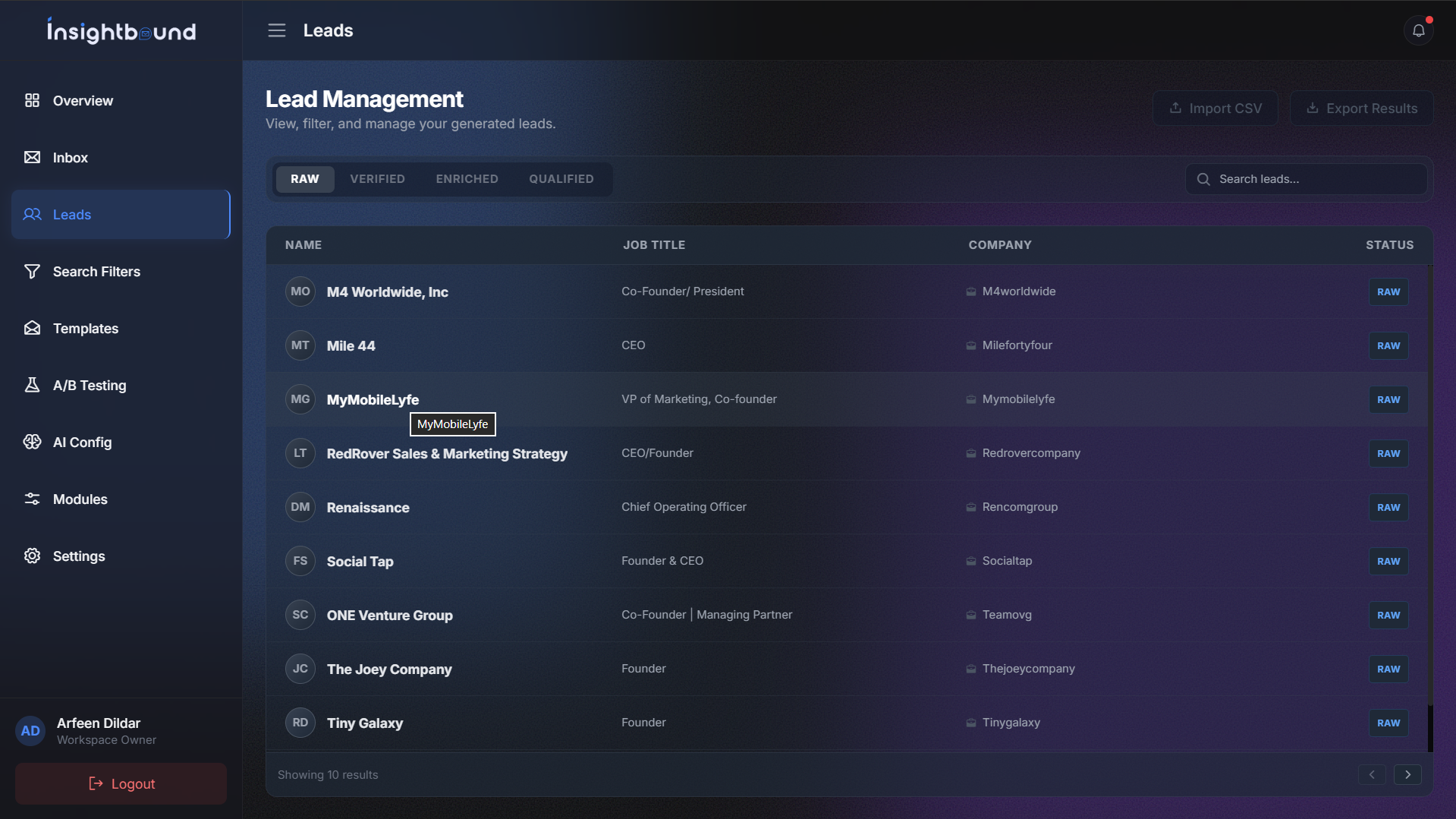Go to the next results page

(x=1407, y=774)
